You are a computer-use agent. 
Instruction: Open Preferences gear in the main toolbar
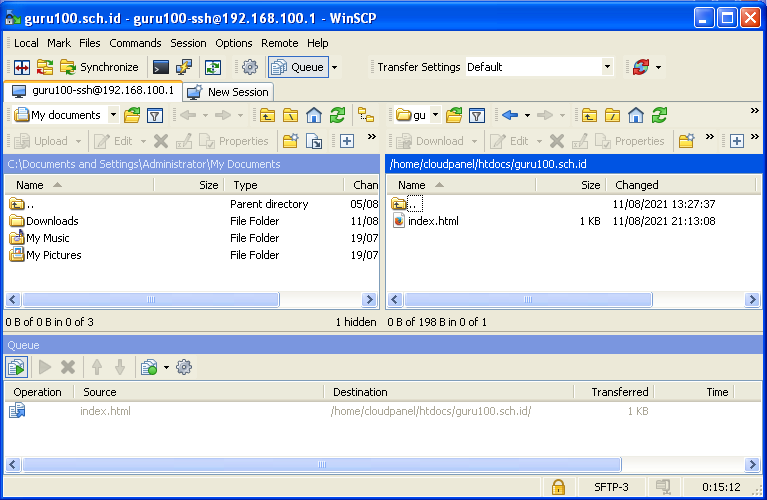coord(250,67)
